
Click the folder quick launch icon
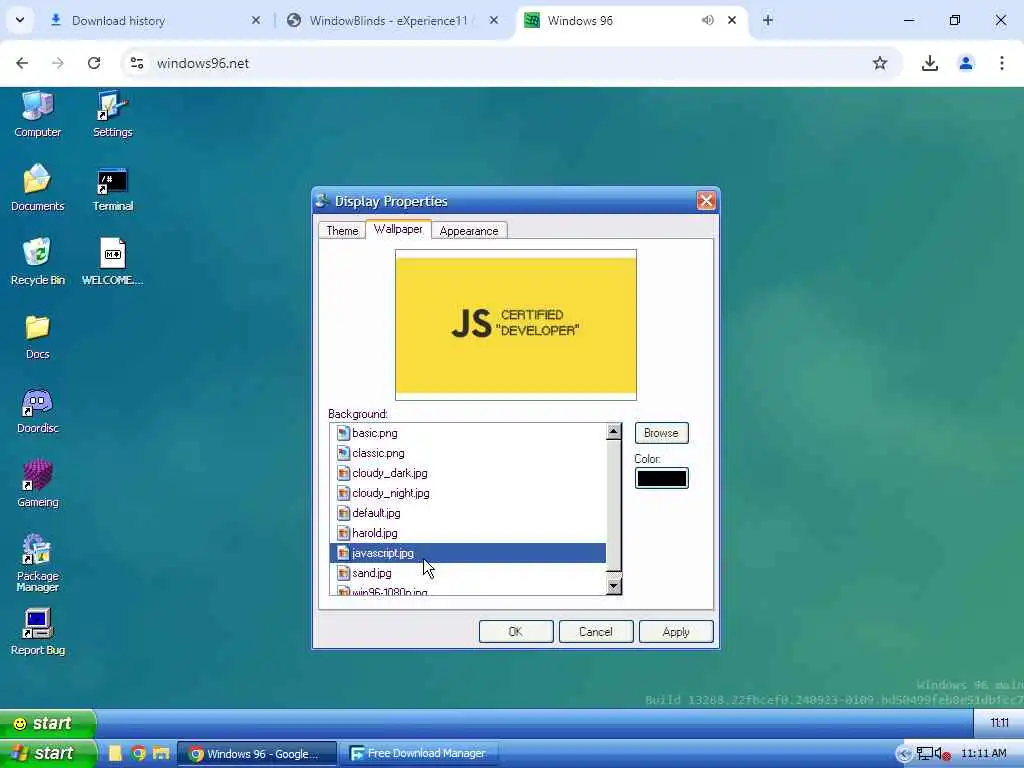161,753
